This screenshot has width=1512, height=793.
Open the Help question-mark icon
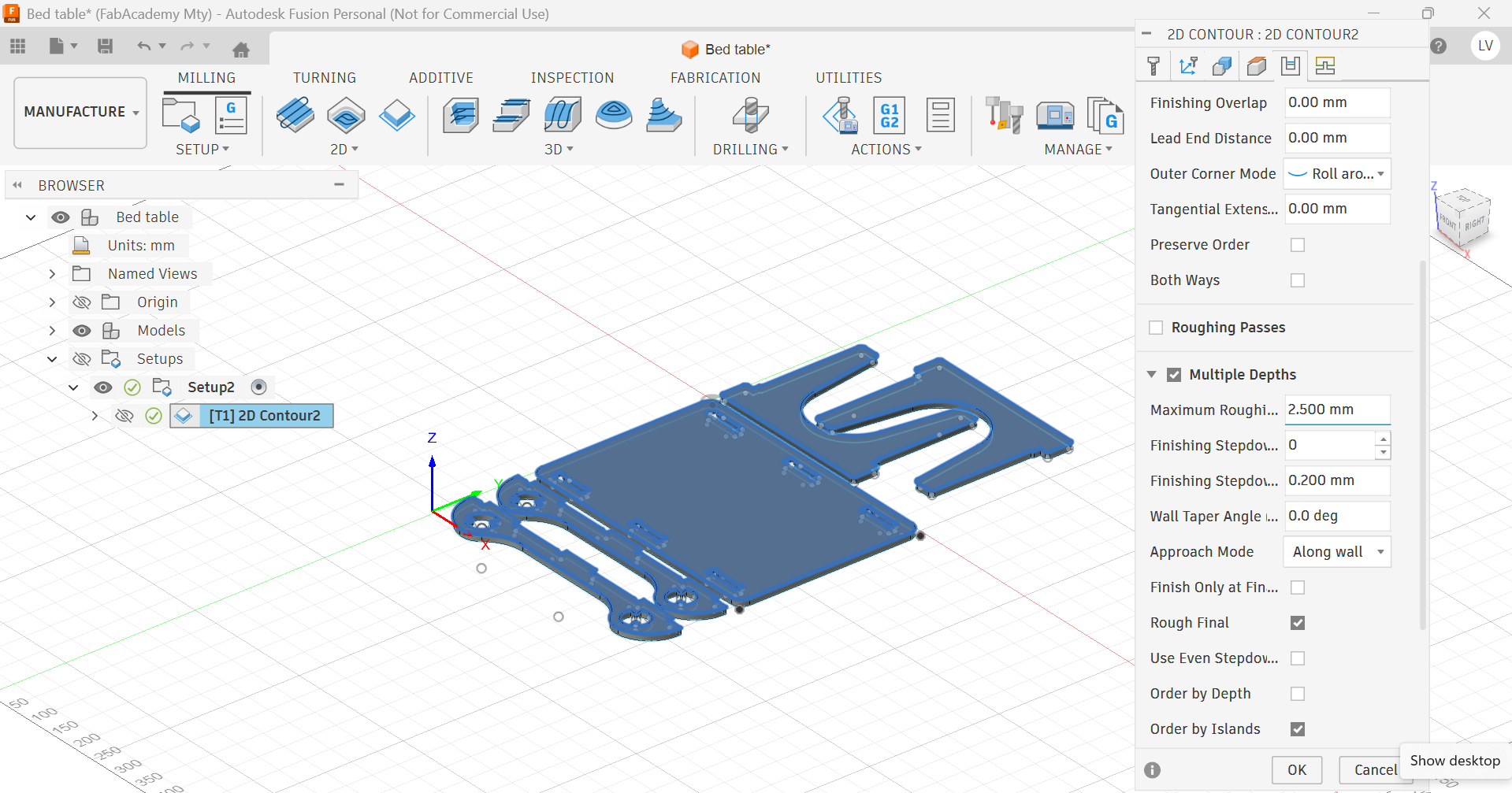[x=1439, y=46]
